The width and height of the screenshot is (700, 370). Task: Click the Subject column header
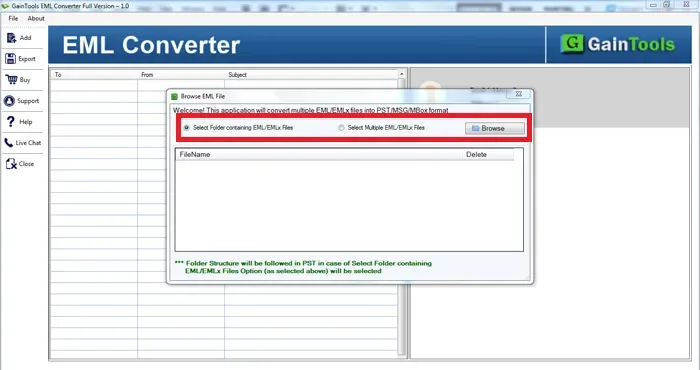[311, 75]
